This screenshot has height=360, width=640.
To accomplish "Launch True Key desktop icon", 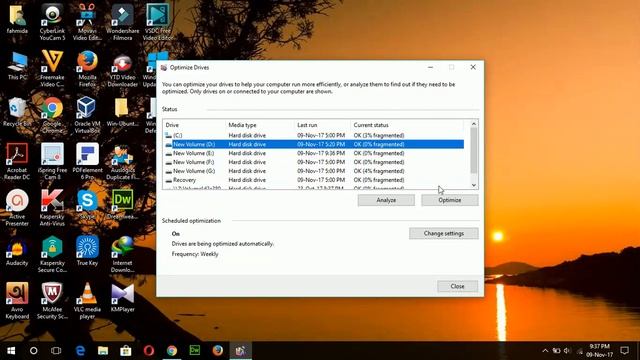I will [87, 251].
